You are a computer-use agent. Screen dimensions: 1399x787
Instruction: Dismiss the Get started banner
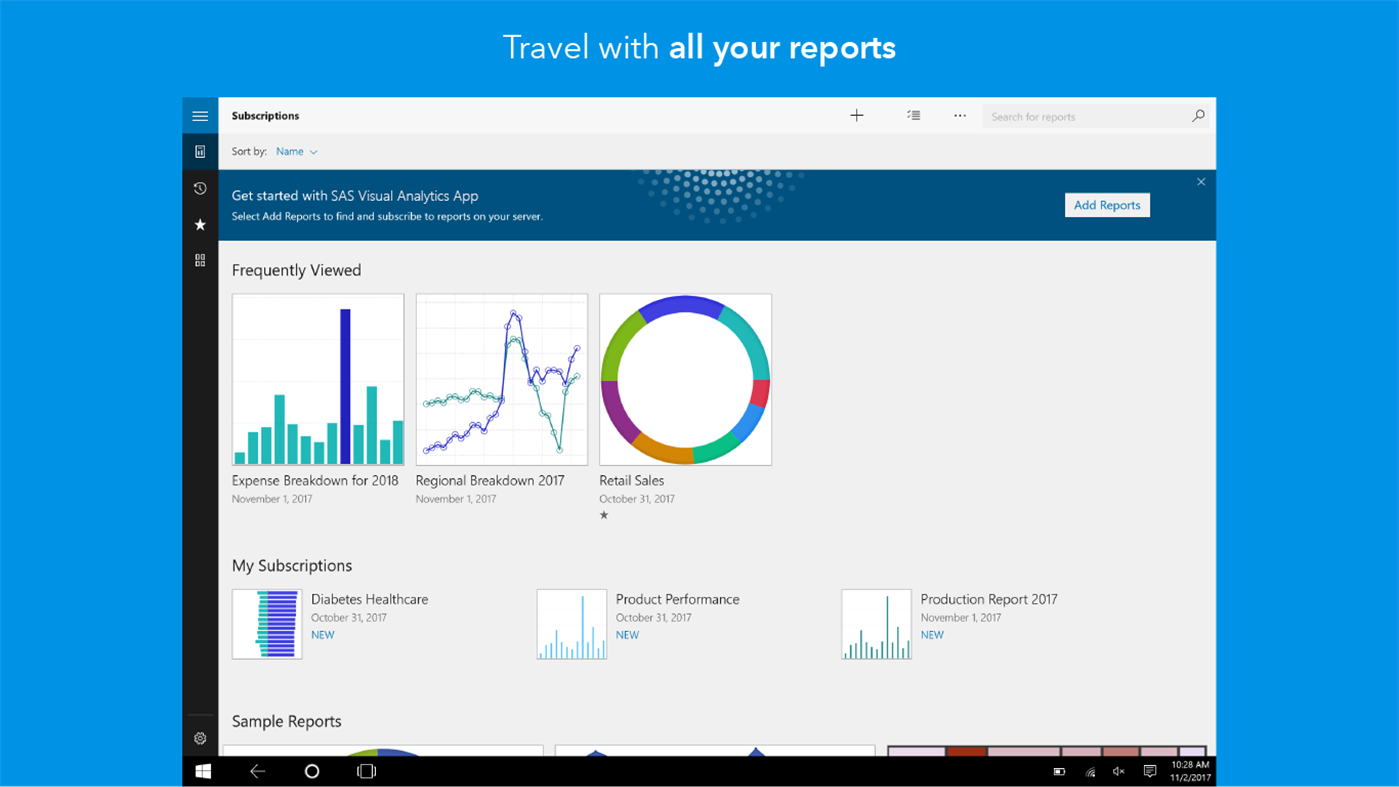[1200, 181]
